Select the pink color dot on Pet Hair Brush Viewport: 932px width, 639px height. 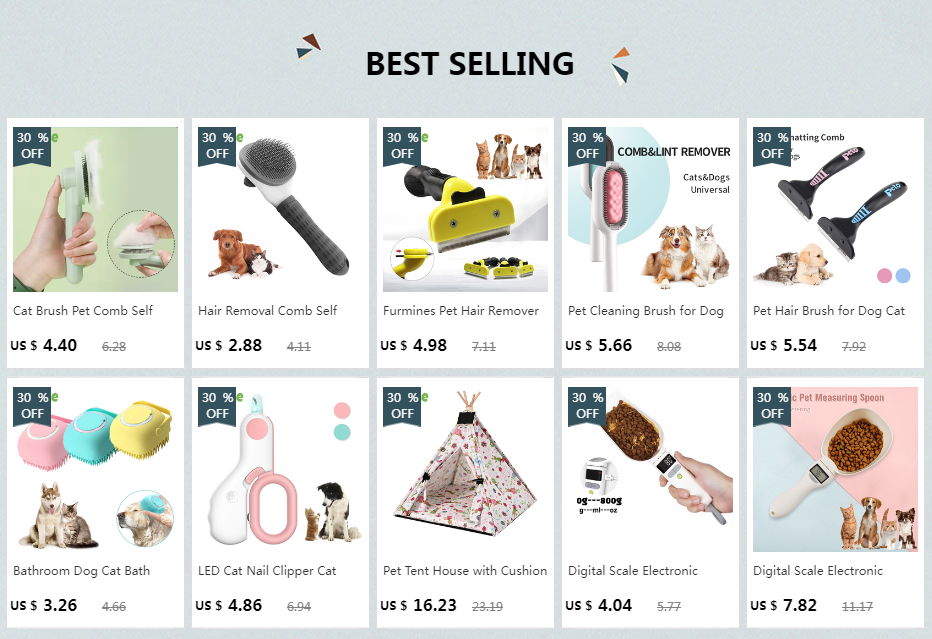tap(884, 276)
